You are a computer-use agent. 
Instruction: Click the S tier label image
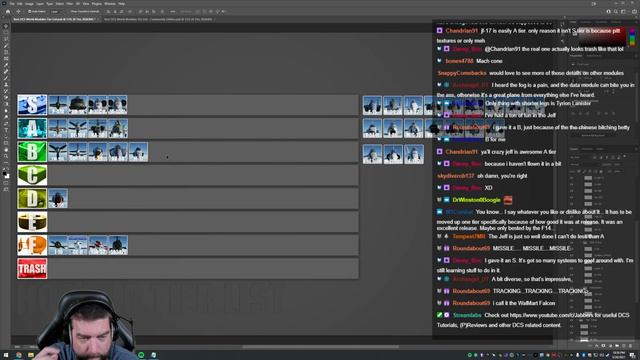click(x=32, y=105)
